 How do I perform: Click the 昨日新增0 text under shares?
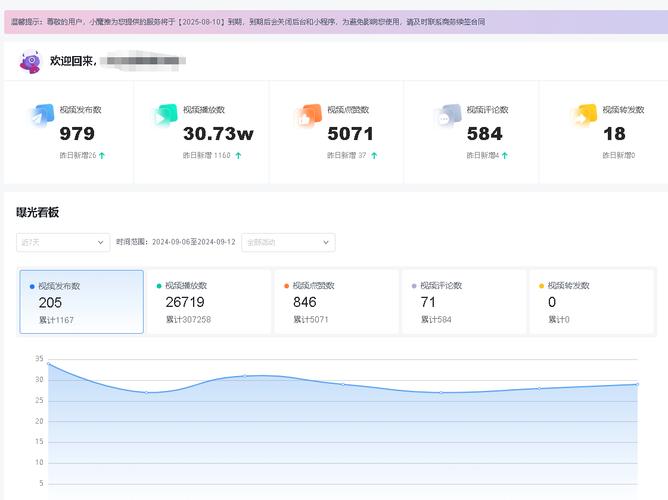coord(619,155)
